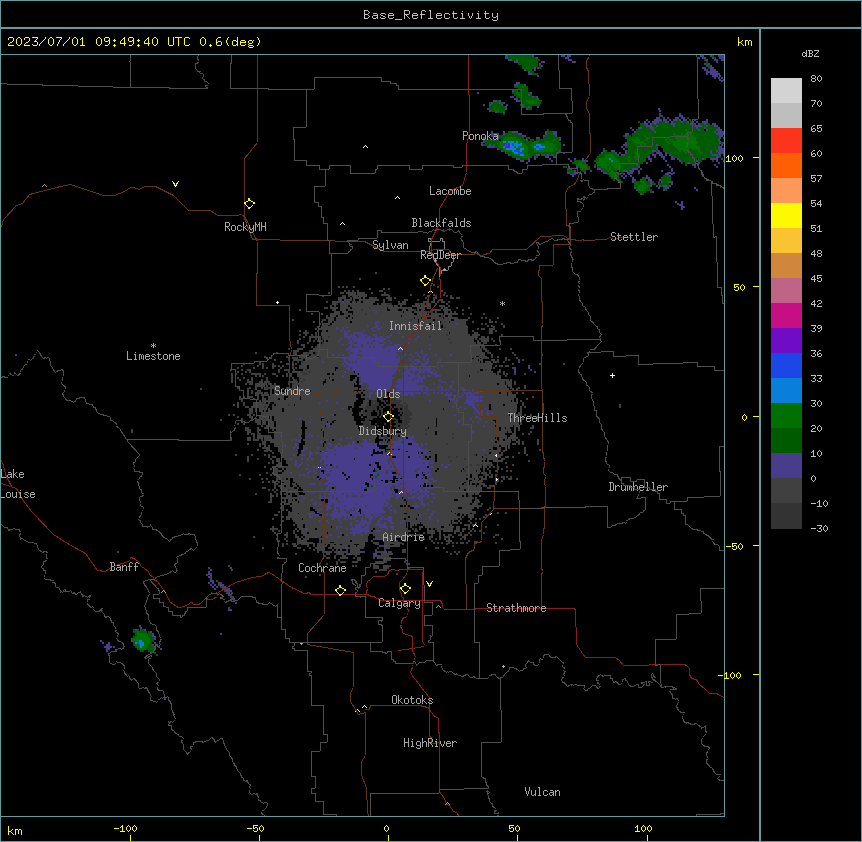Image resolution: width=862 pixels, height=842 pixels.
Task: Click the magenta 39 dBZ legend swatch
Action: point(786,315)
